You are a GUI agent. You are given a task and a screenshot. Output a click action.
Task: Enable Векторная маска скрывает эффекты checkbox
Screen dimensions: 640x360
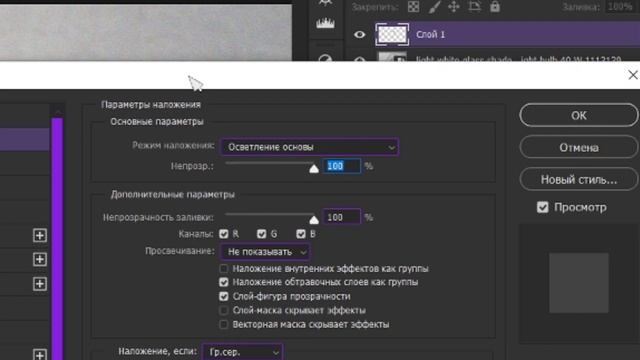coord(224,324)
